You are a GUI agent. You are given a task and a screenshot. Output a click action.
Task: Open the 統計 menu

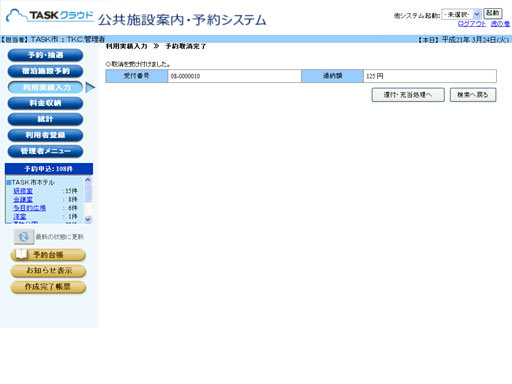[45, 119]
